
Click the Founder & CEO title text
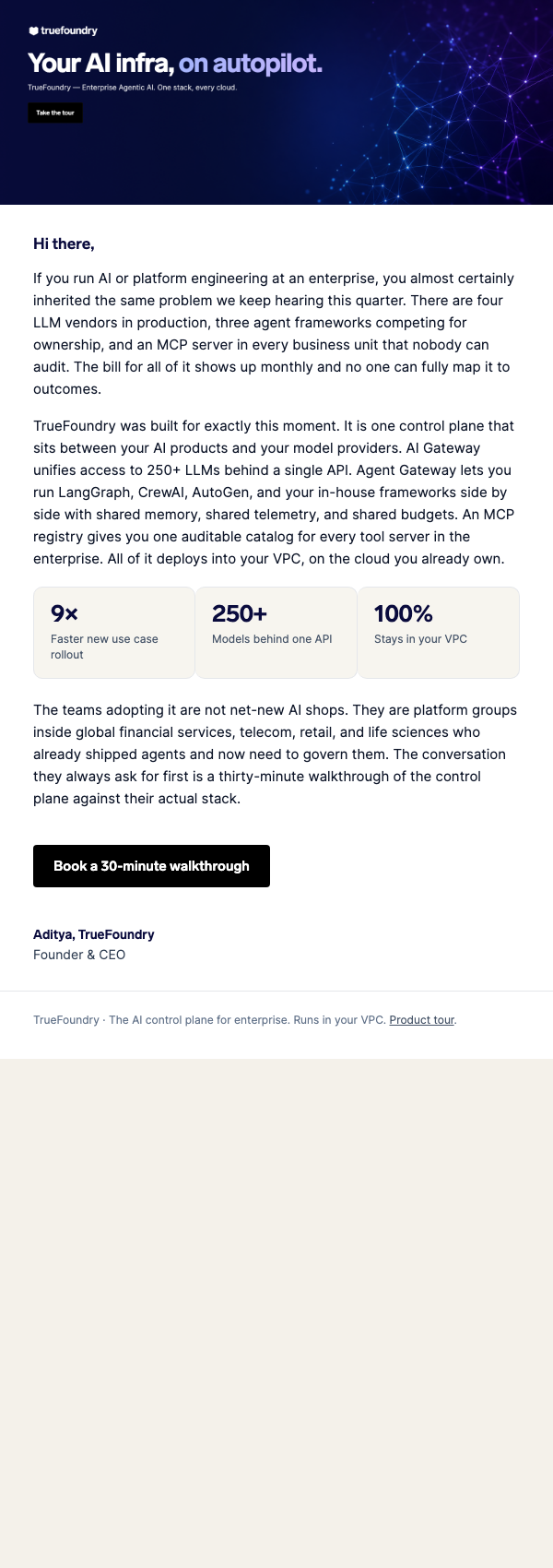point(79,955)
